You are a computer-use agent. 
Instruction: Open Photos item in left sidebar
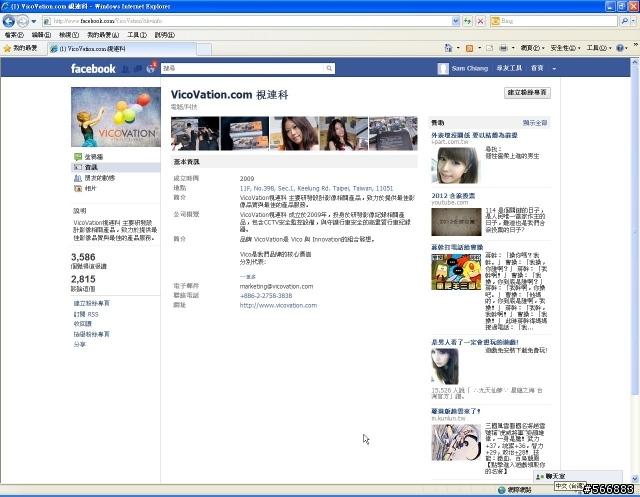tap(85, 189)
